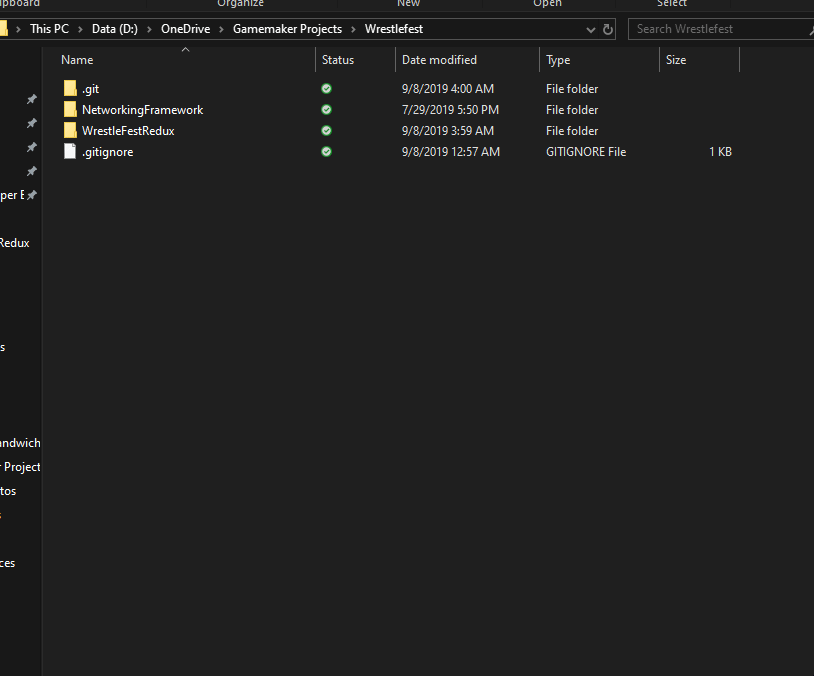The image size is (814, 676).
Task: Open the WrestleFestRedux folder icon
Action: (x=70, y=130)
